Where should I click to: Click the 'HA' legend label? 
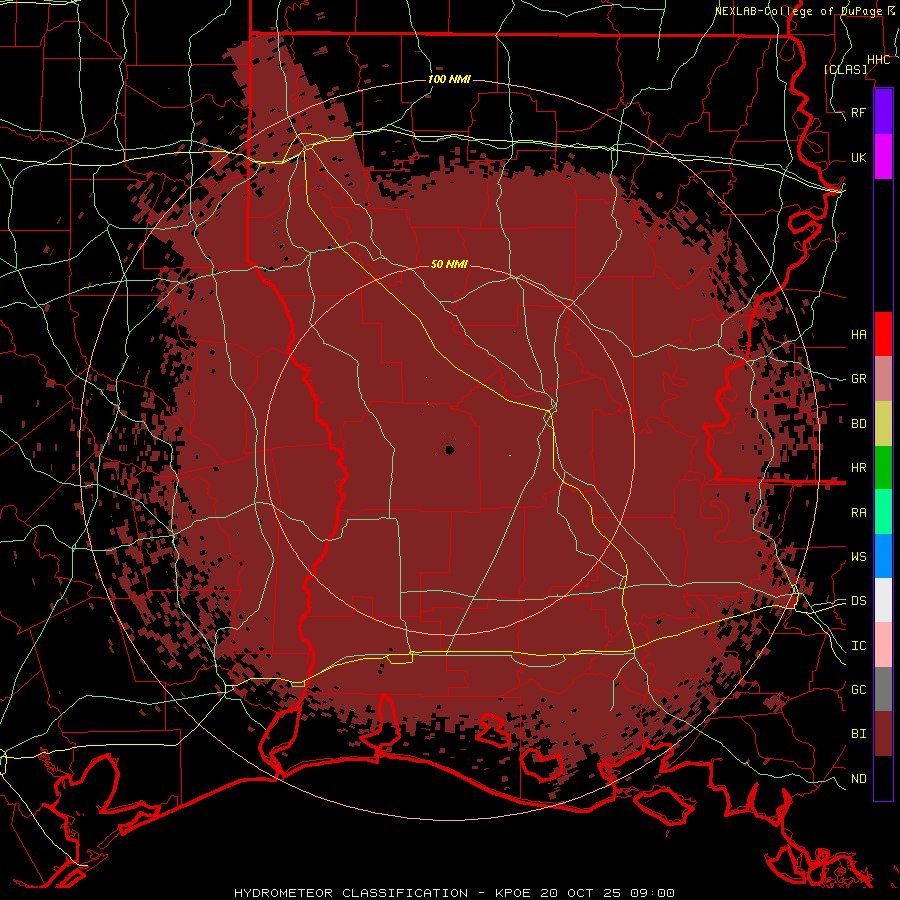tap(859, 335)
